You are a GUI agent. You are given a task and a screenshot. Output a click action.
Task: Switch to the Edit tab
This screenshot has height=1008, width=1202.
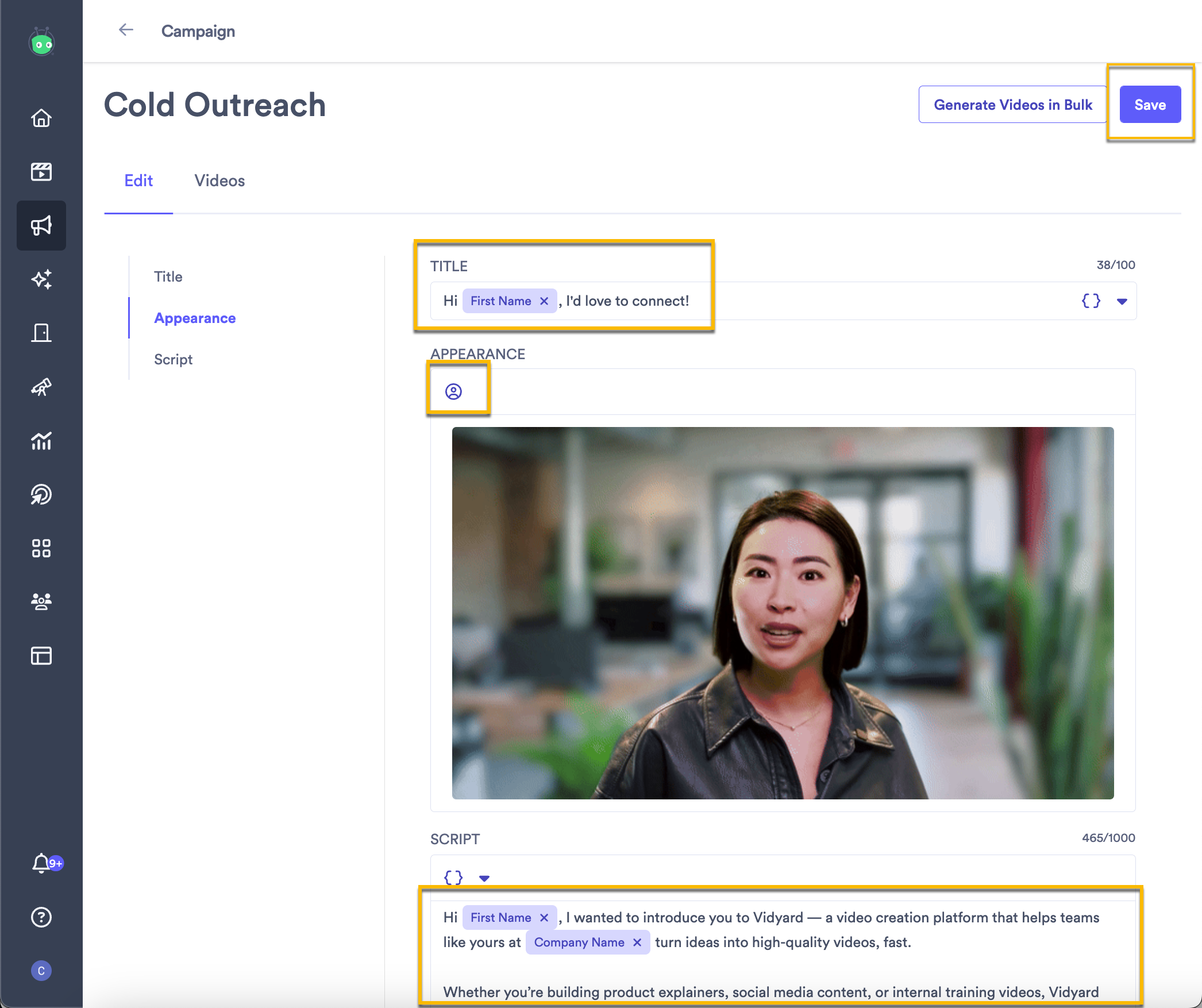pyautogui.click(x=138, y=180)
